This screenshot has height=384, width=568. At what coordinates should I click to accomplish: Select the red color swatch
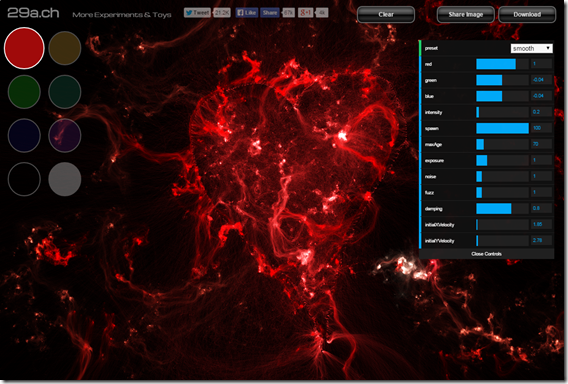coord(24,48)
